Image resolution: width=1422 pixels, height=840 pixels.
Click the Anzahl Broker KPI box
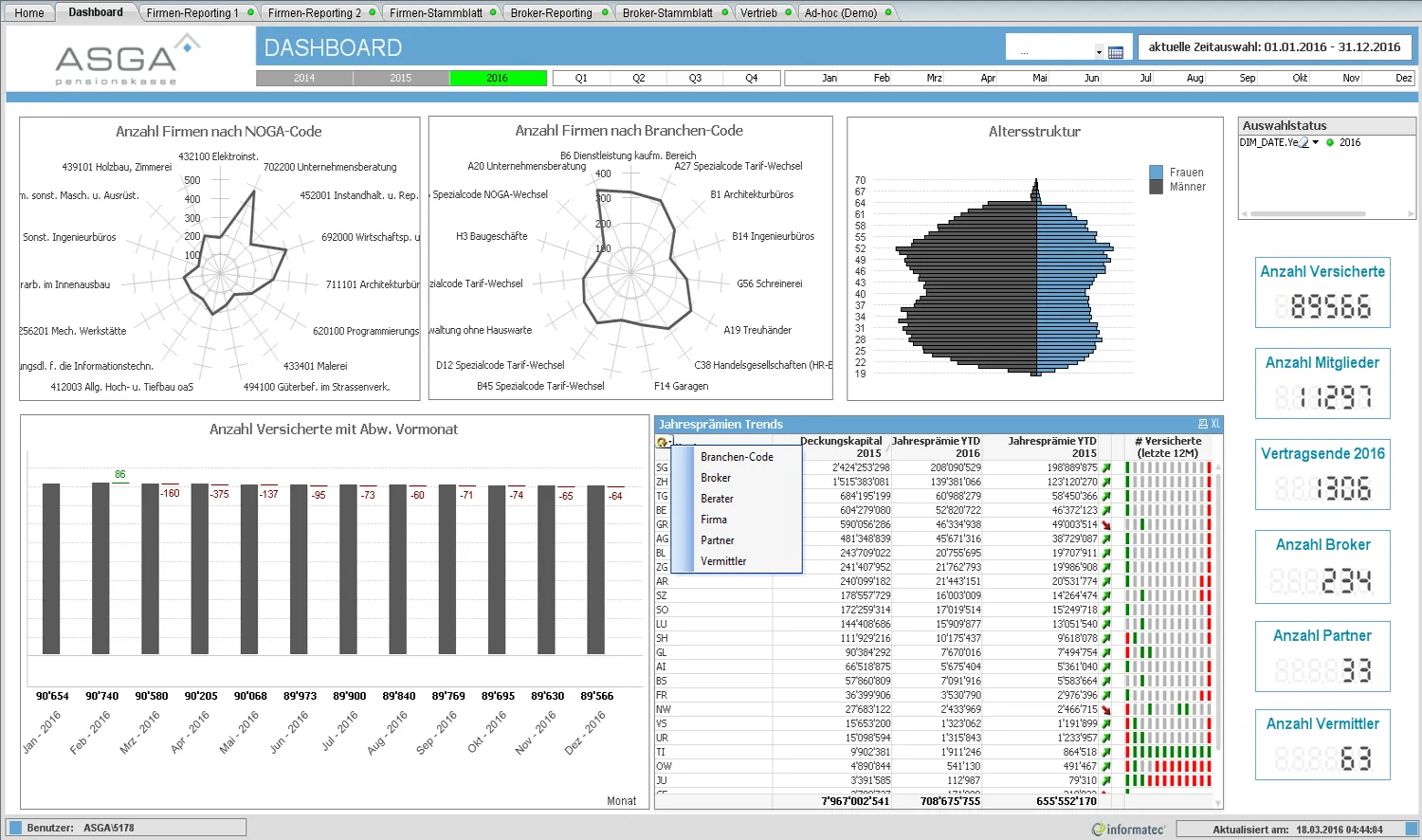point(1322,566)
